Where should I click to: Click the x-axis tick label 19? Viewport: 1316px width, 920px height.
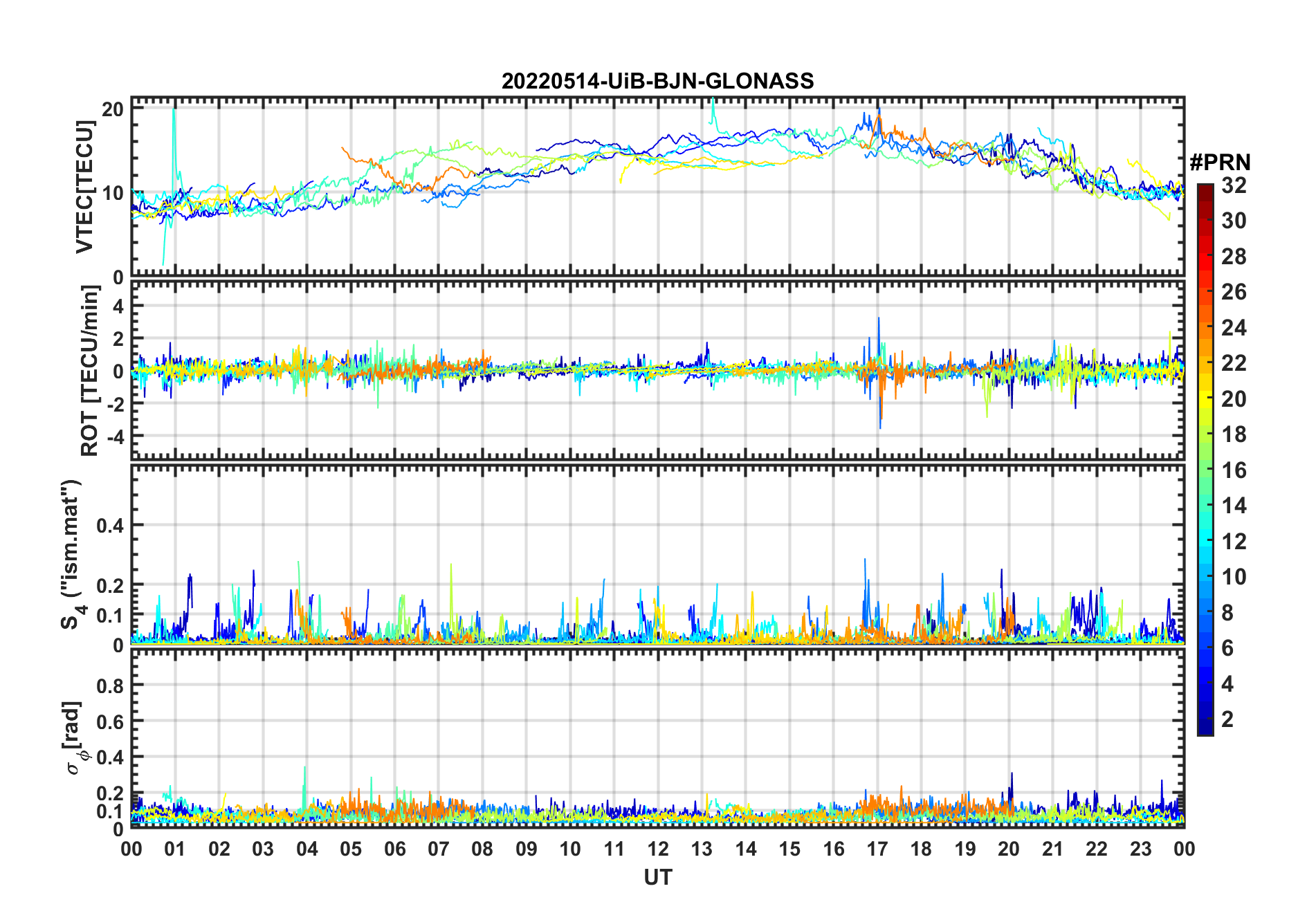[965, 849]
